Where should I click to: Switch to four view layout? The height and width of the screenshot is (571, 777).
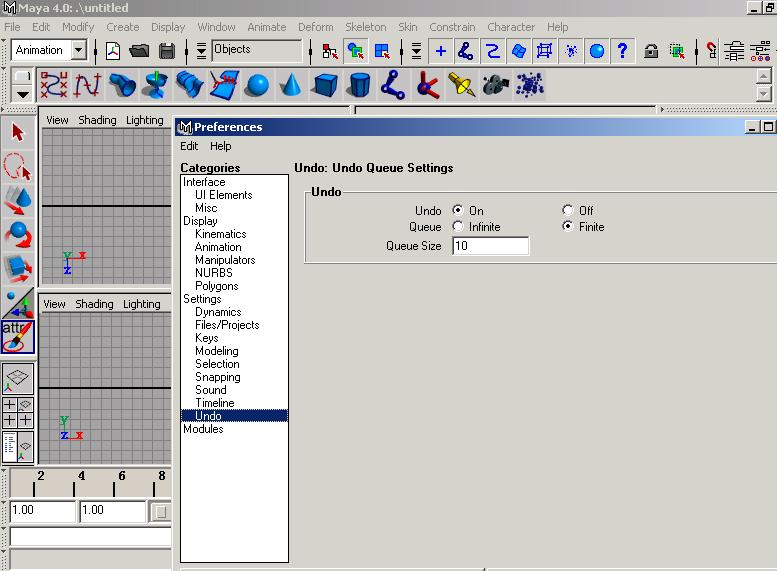pos(18,412)
